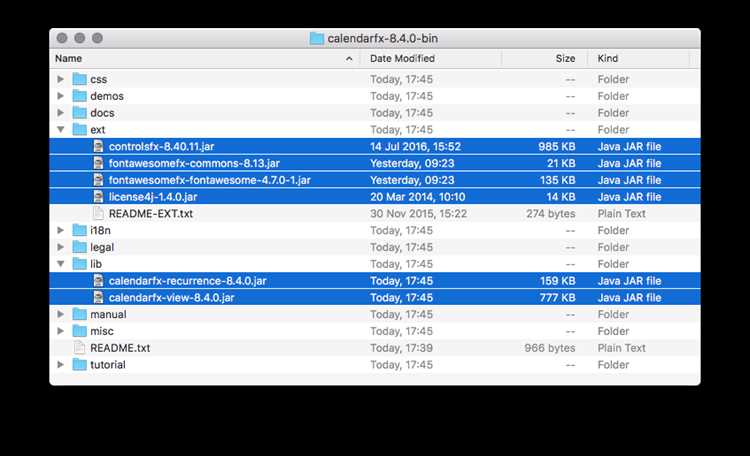Expand the tutorial folder disclosure triangle
750x456 pixels.
60,364
